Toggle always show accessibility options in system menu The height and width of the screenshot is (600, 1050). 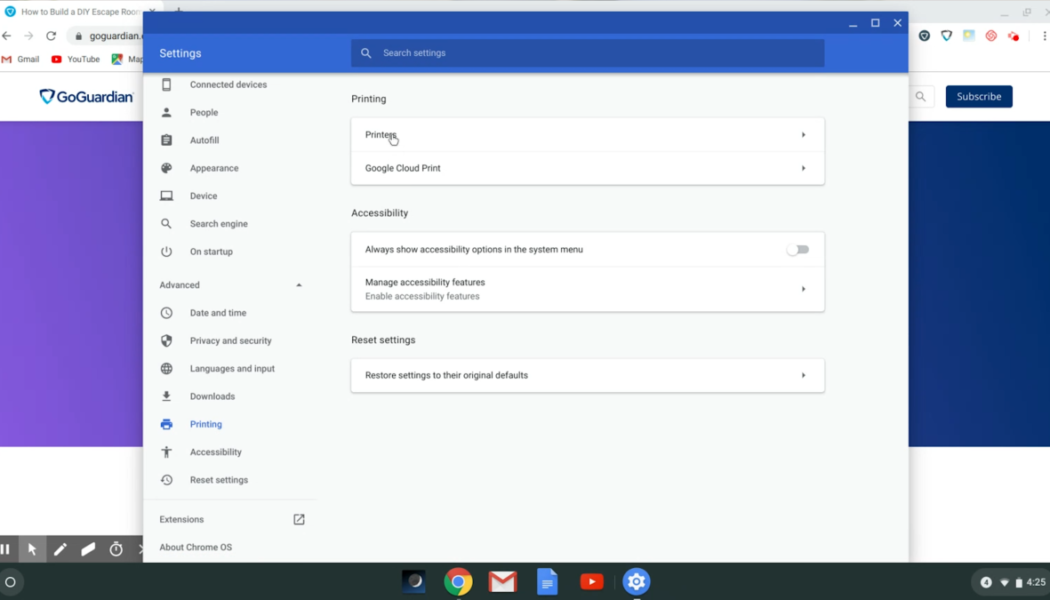point(798,249)
